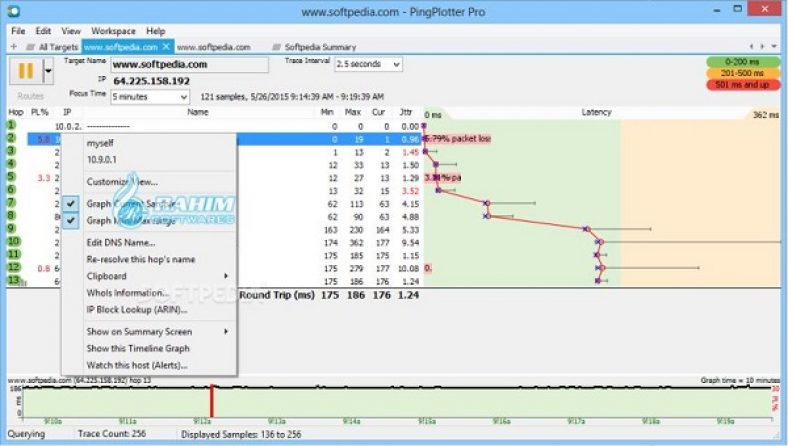Image resolution: width=788 pixels, height=446 pixels.
Task: Select hop 4 number icon
Action: [12, 164]
